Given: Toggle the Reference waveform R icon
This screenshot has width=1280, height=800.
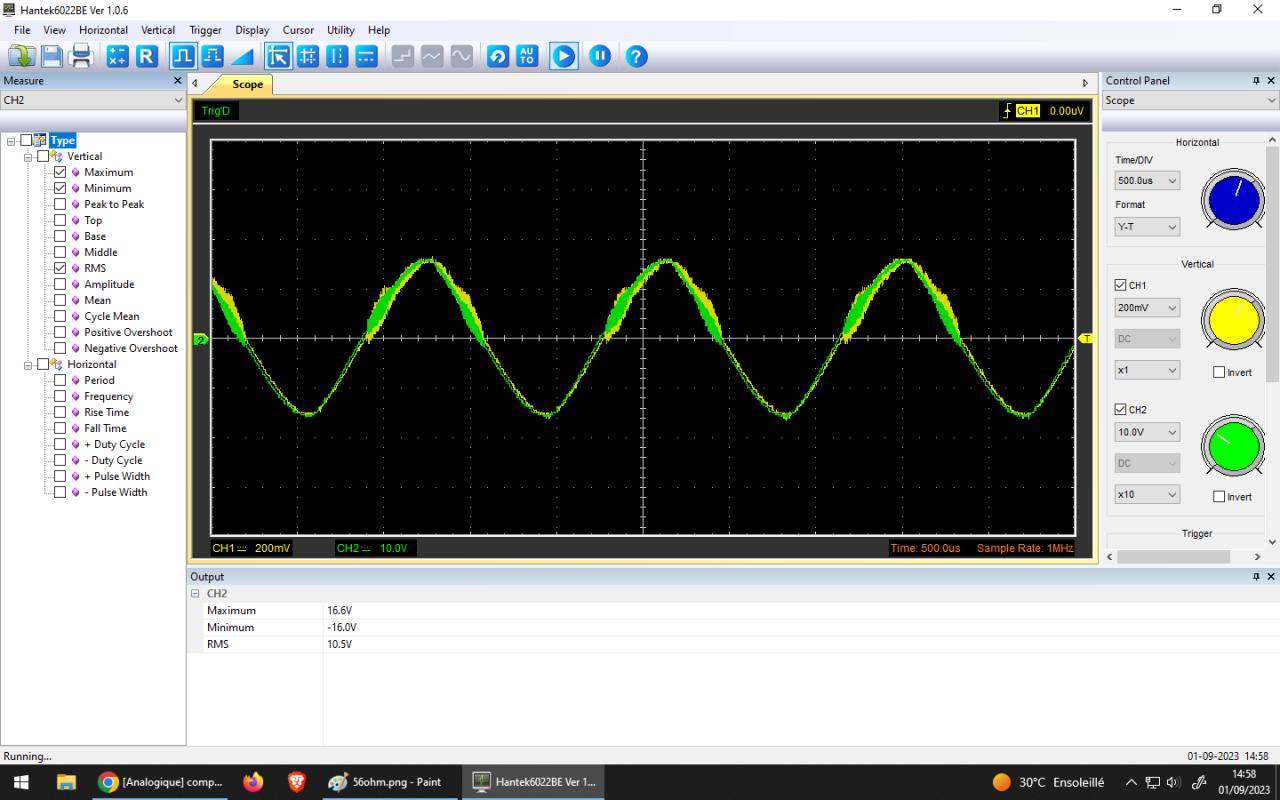Looking at the screenshot, I should pos(147,56).
